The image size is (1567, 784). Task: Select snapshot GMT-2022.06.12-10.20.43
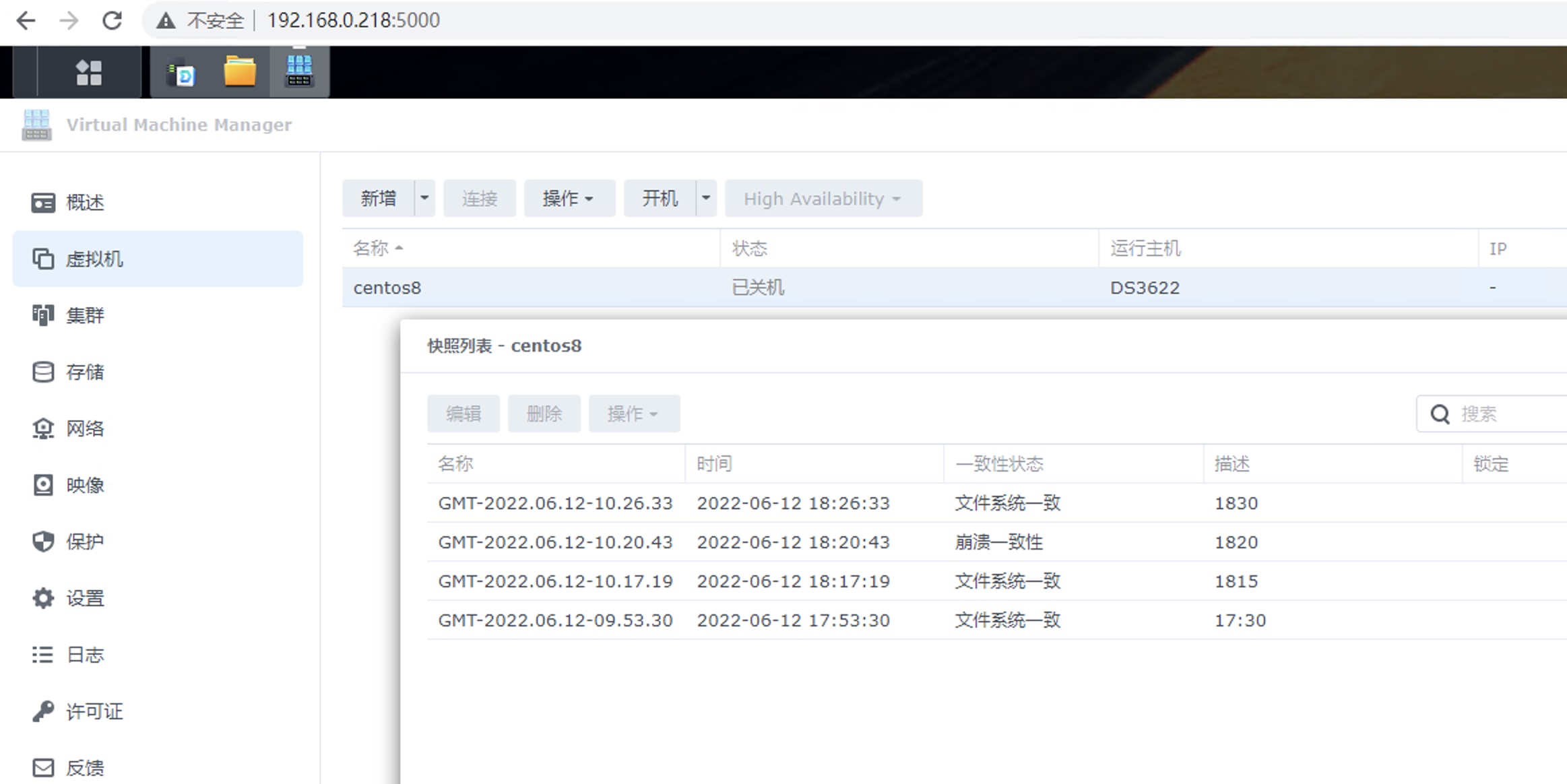point(997,542)
